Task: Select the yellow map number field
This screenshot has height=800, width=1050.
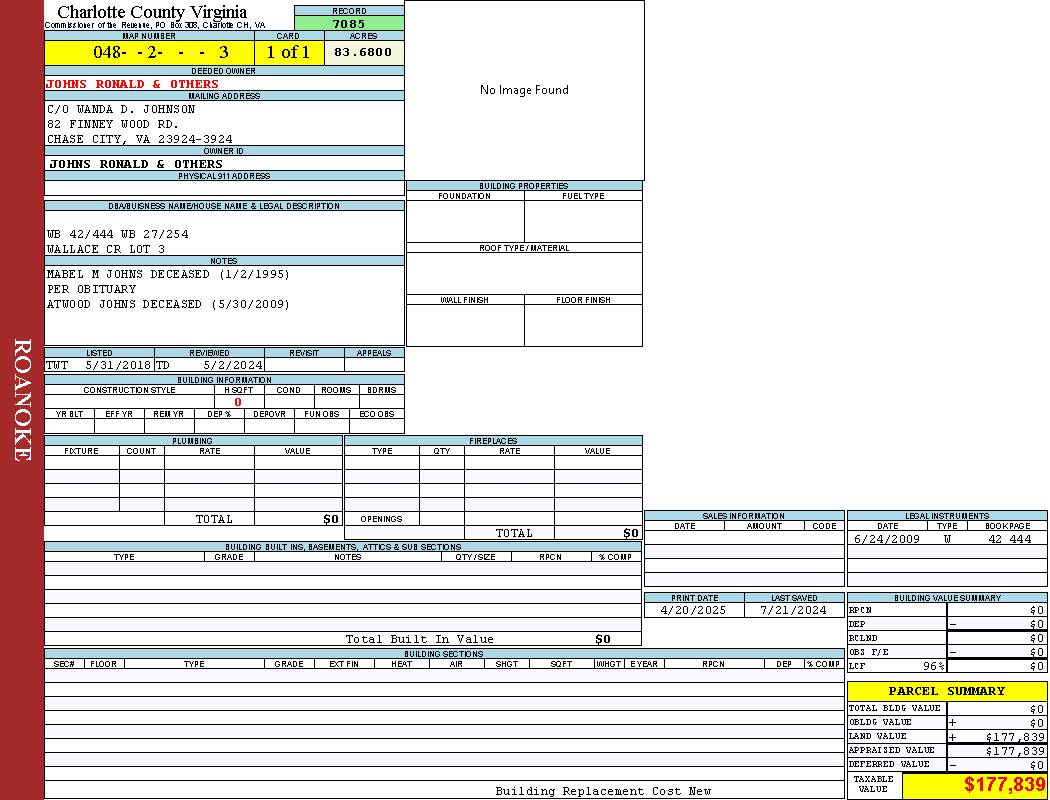Action: coord(149,52)
